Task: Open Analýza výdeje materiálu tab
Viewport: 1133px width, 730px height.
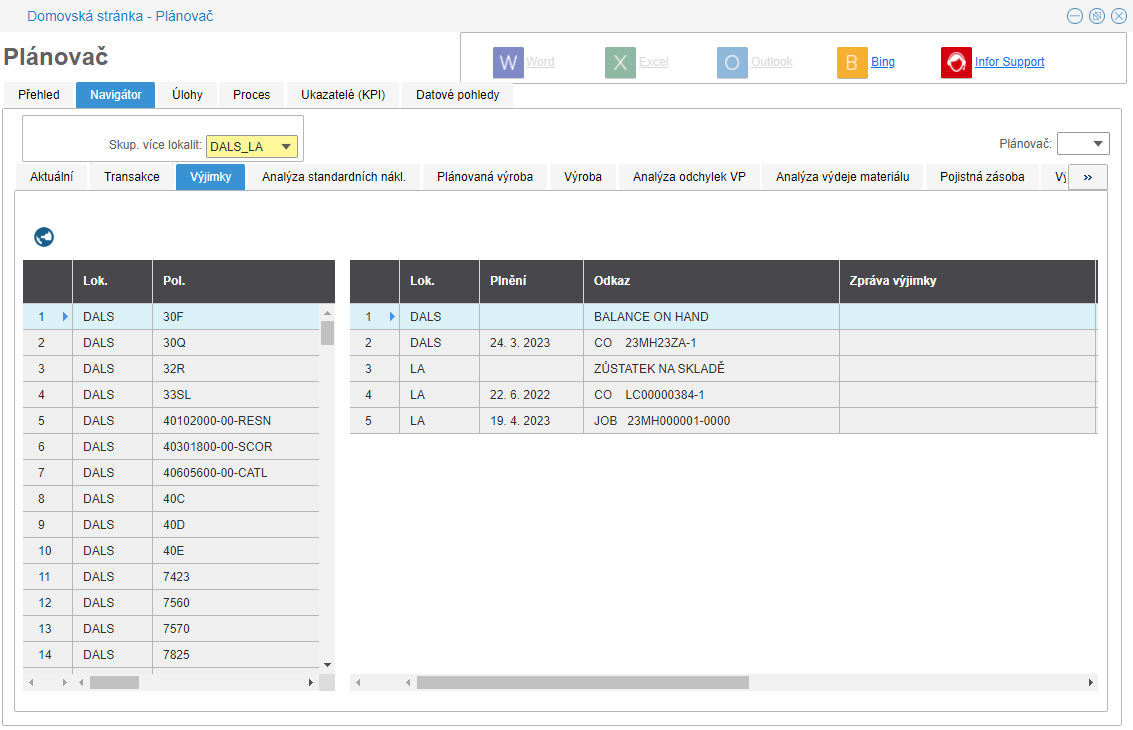Action: (x=843, y=177)
